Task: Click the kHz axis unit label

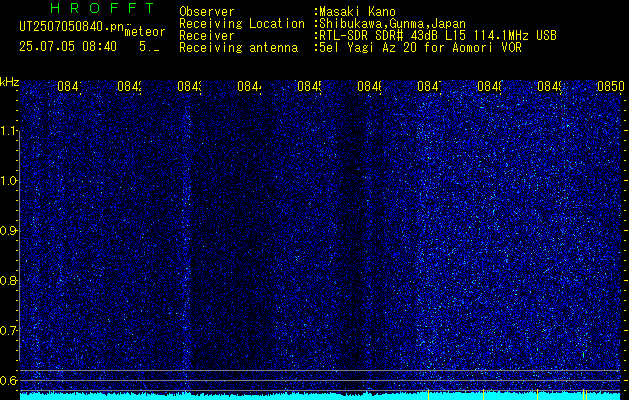Action: coord(10,83)
